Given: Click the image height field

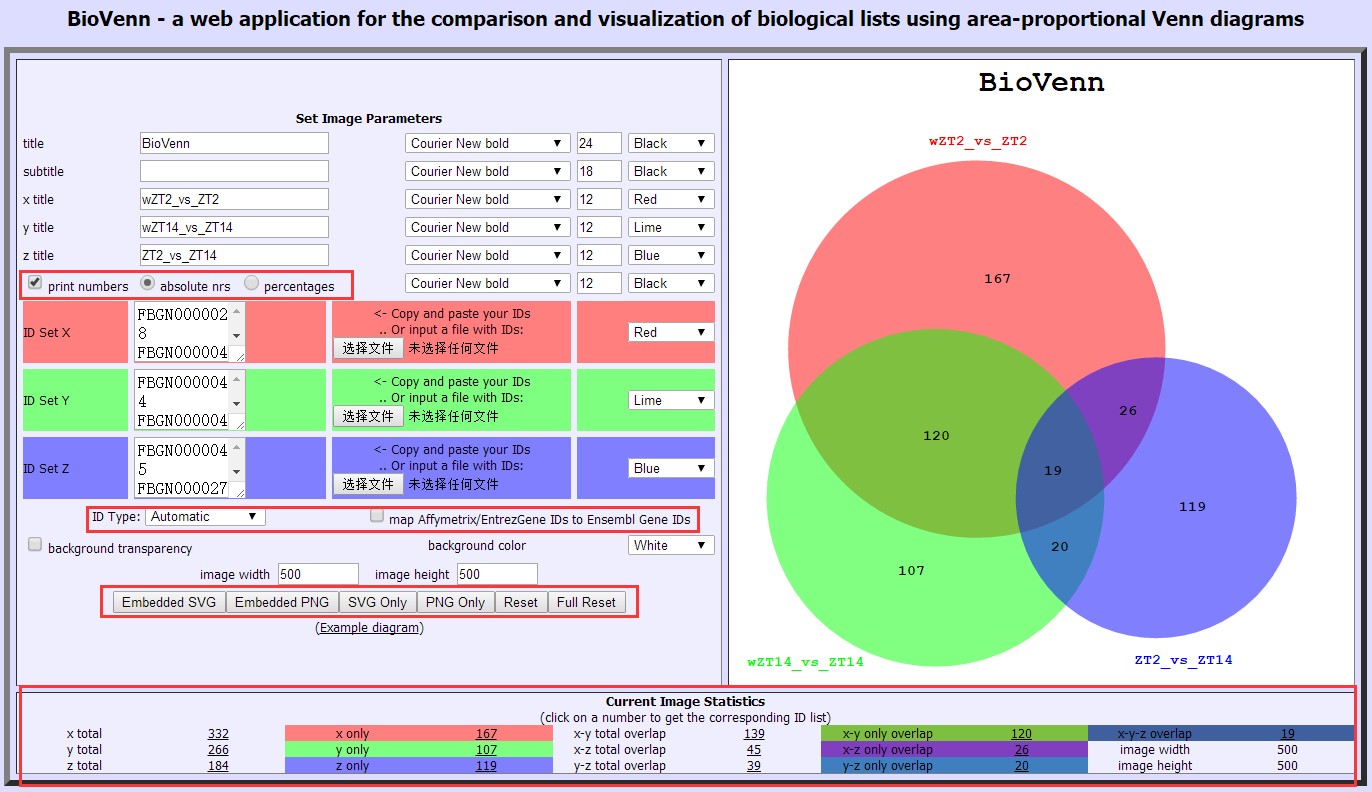Looking at the screenshot, I should coord(497,574).
